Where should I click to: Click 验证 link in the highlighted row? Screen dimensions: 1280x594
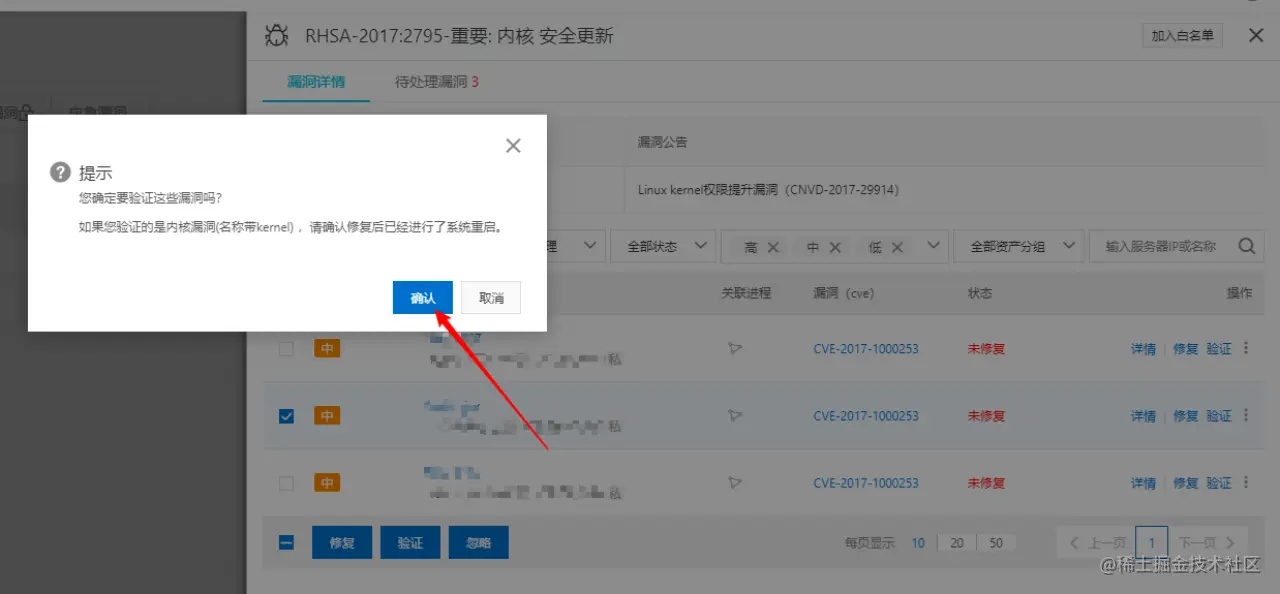(x=1218, y=416)
